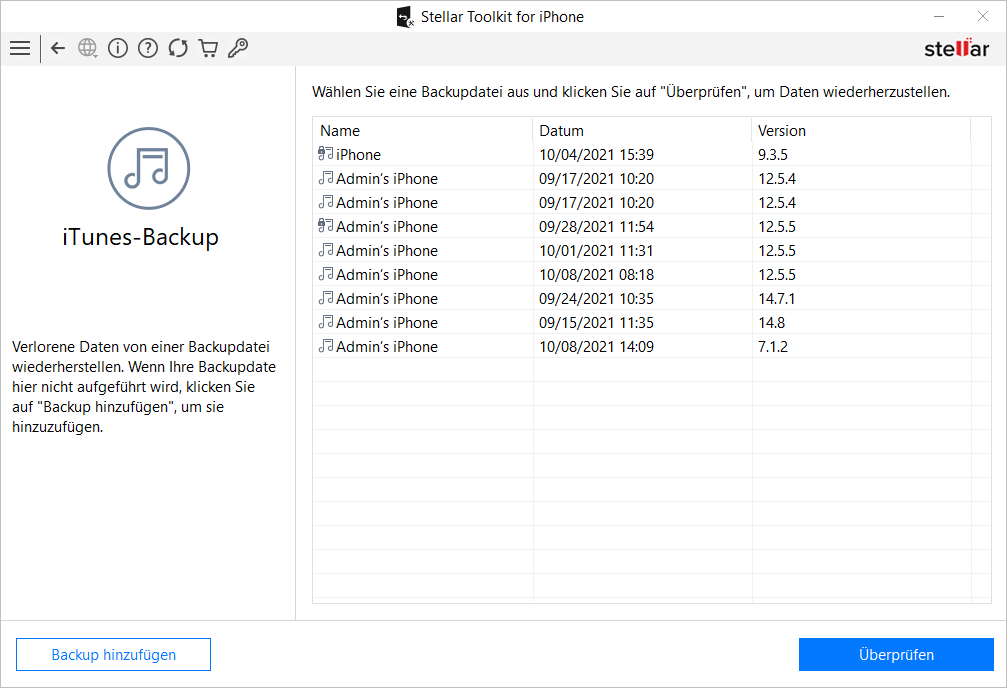Open help via question mark icon
The image size is (1007, 688).
tap(148, 48)
